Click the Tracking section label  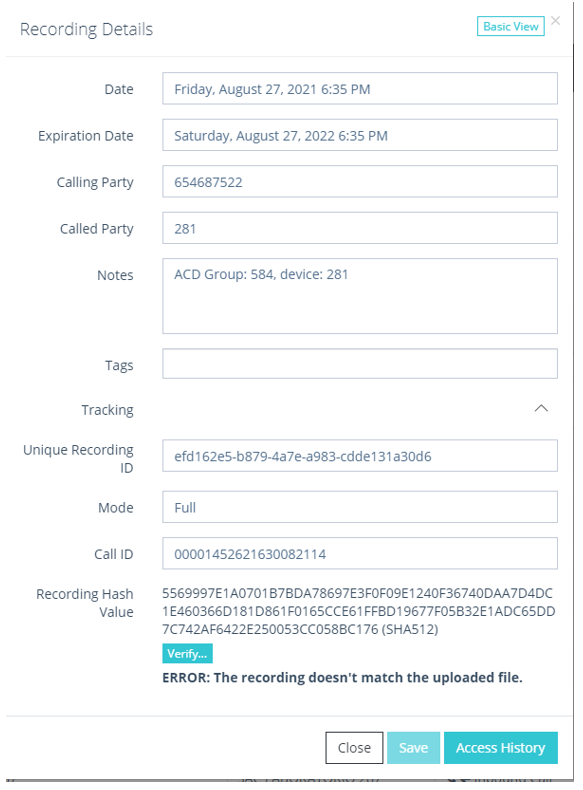[107, 410]
